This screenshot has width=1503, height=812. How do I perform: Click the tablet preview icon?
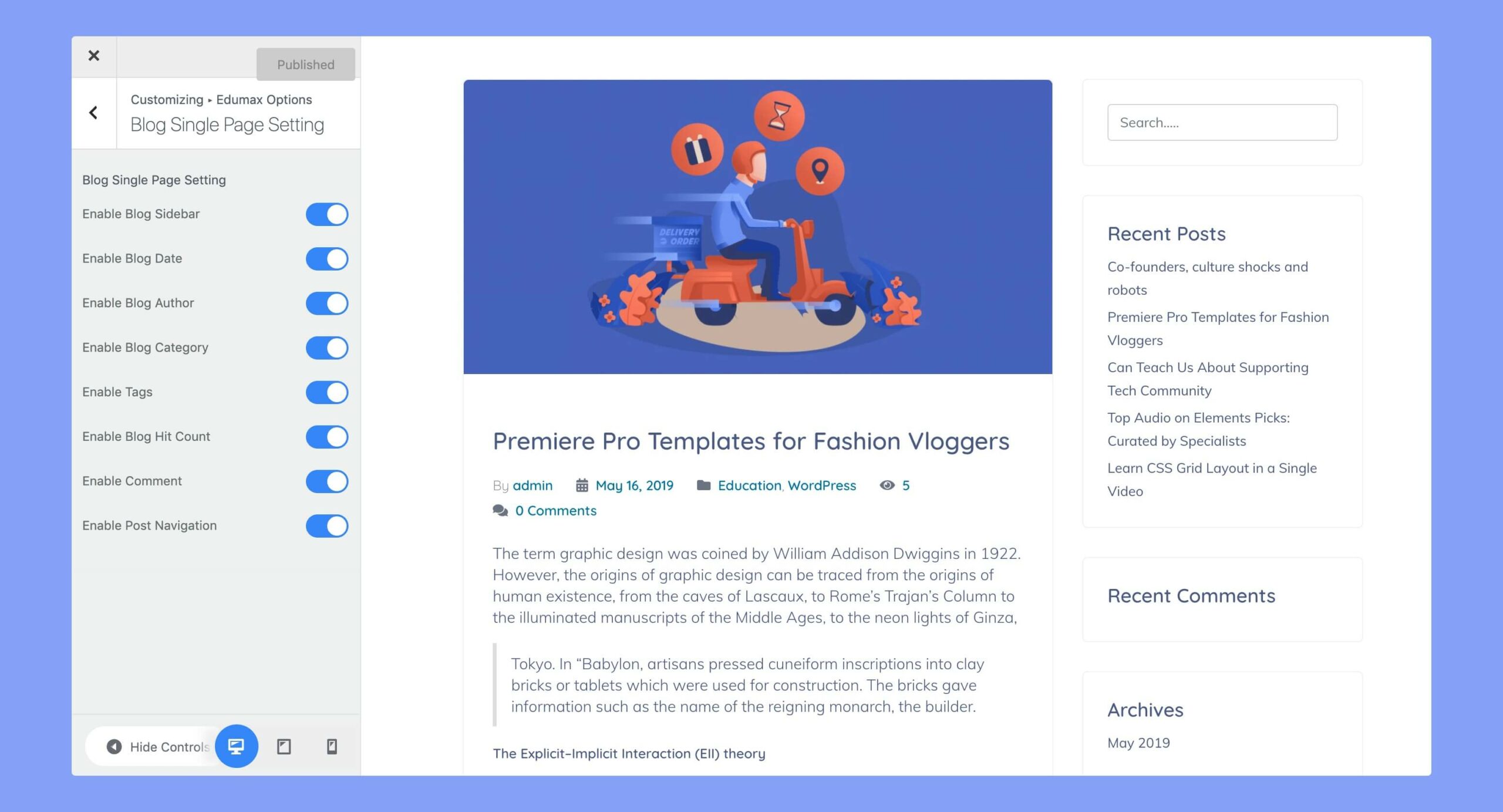click(284, 745)
